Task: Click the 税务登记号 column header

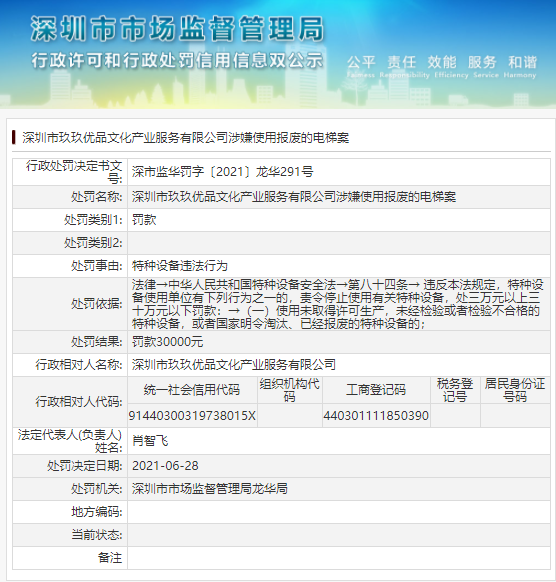Action: [455, 390]
